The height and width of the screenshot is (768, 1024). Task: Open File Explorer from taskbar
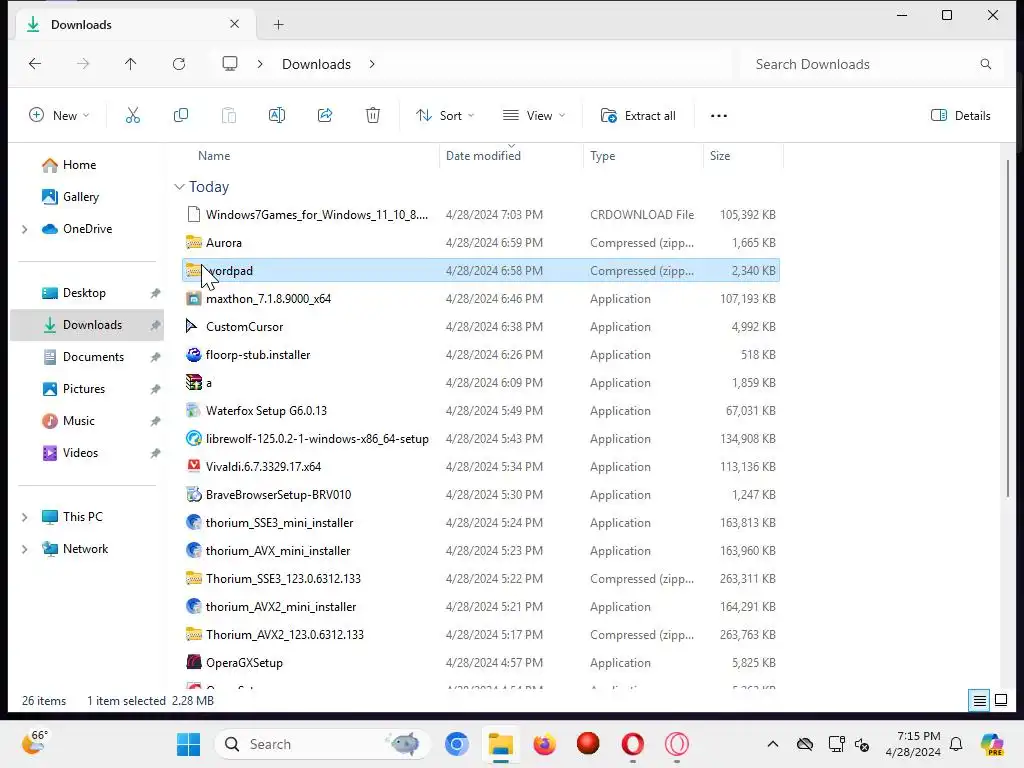click(x=501, y=744)
